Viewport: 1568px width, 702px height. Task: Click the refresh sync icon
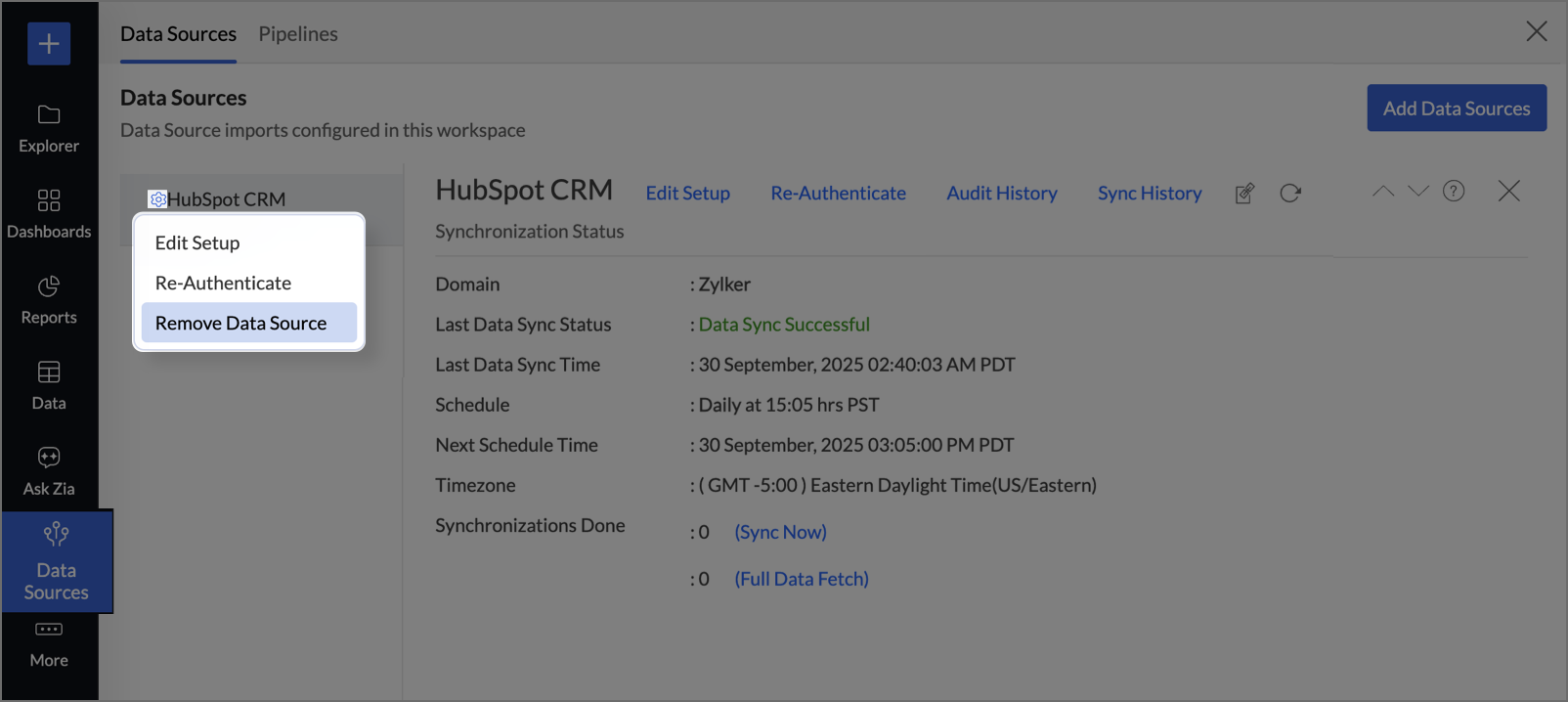tap(1290, 194)
